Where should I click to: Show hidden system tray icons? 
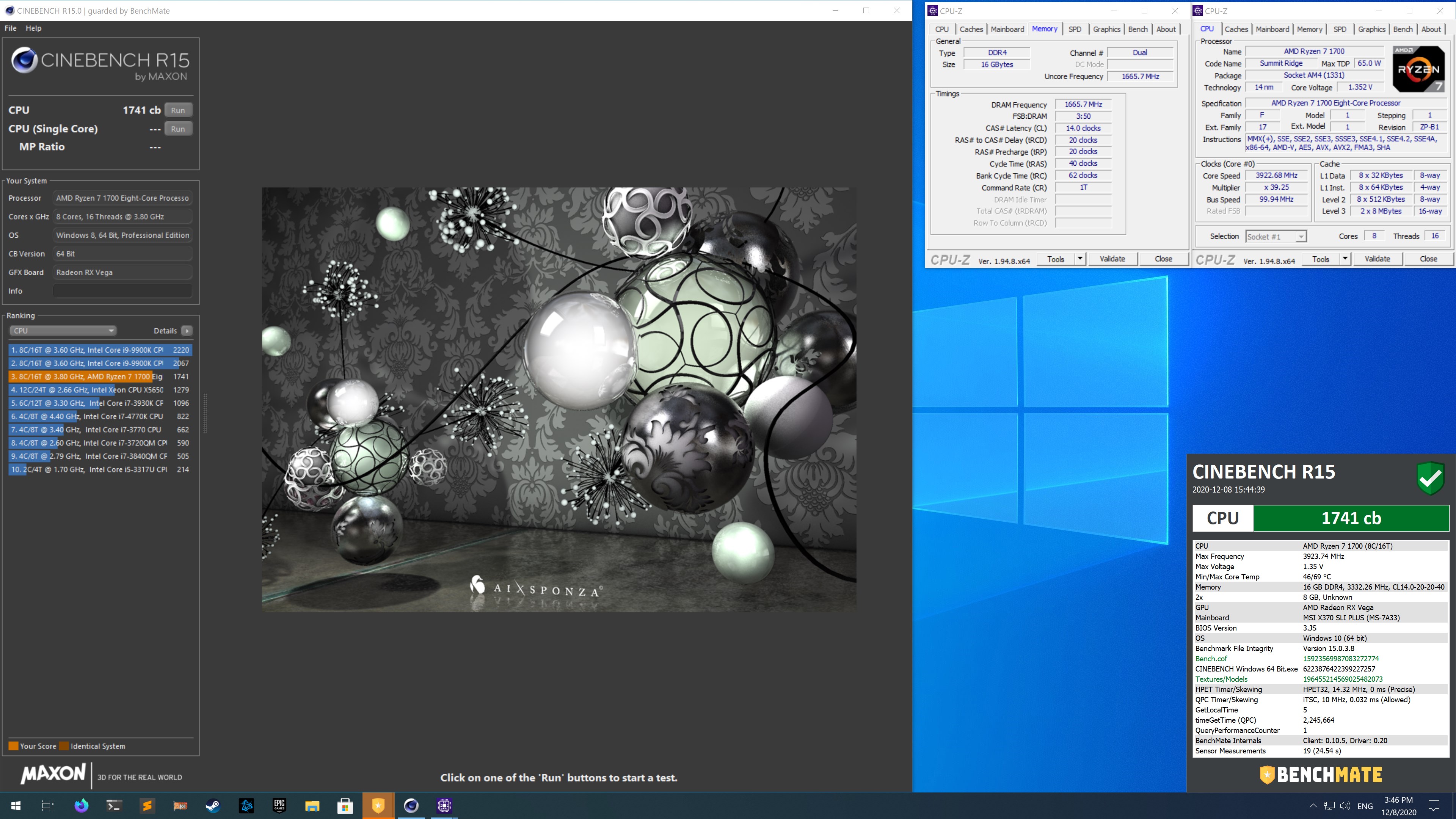tap(1313, 805)
